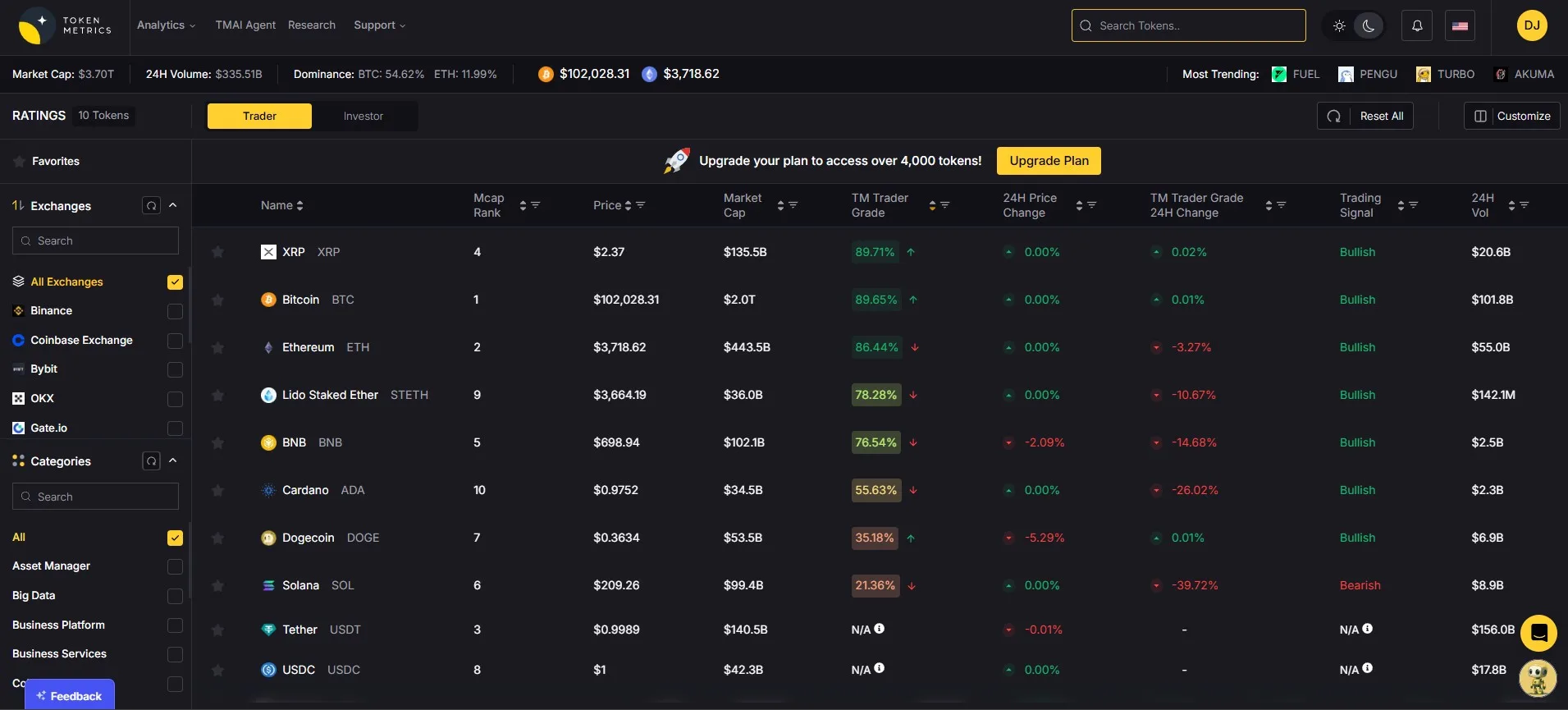
Task: Click the filter icon on Price column
Action: click(641, 205)
